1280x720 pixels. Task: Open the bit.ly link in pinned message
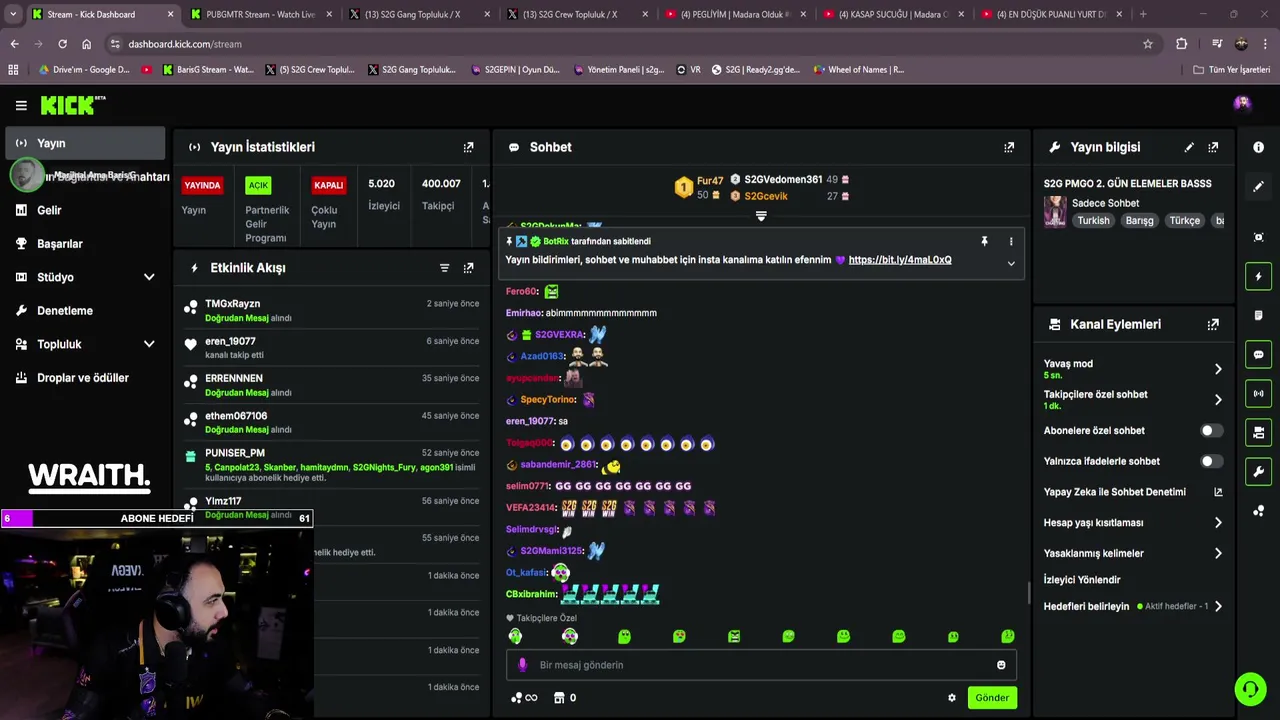pyautogui.click(x=900, y=260)
